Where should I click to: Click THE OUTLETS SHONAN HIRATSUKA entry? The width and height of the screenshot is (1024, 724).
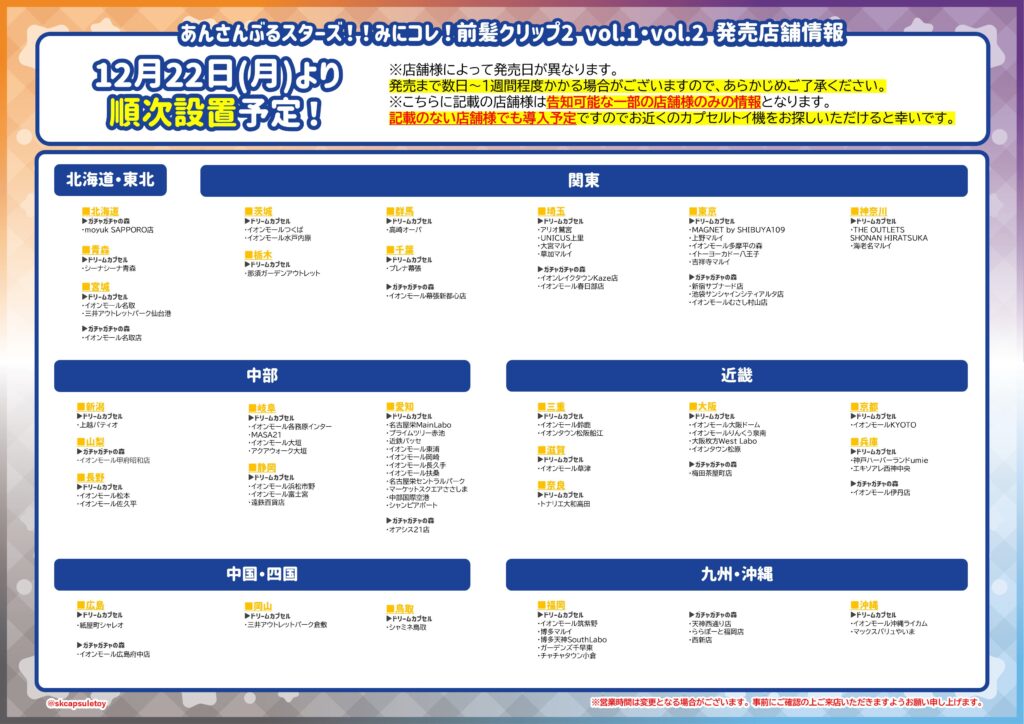pos(889,234)
